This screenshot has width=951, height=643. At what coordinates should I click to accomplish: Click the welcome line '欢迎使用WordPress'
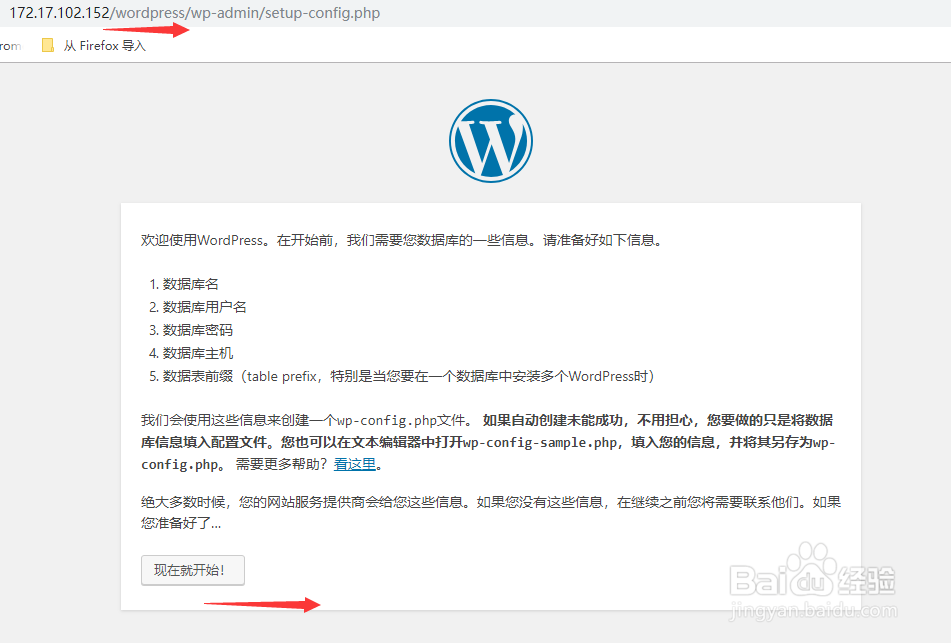(x=403, y=240)
